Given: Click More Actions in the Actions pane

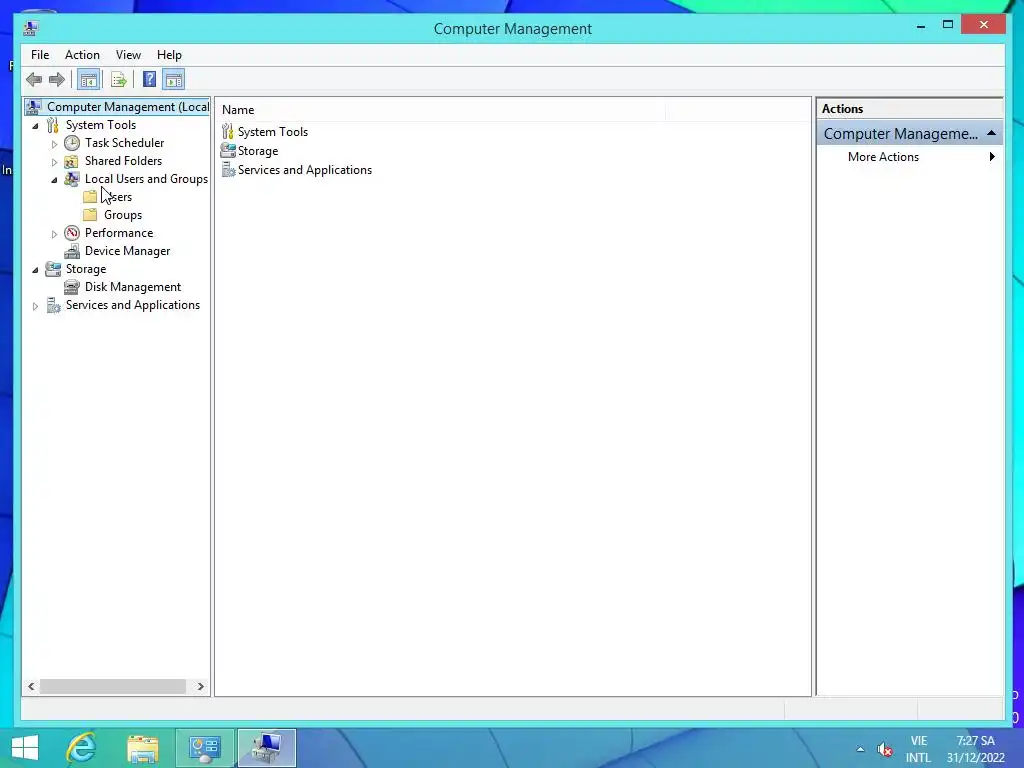Looking at the screenshot, I should pyautogui.click(x=883, y=157).
